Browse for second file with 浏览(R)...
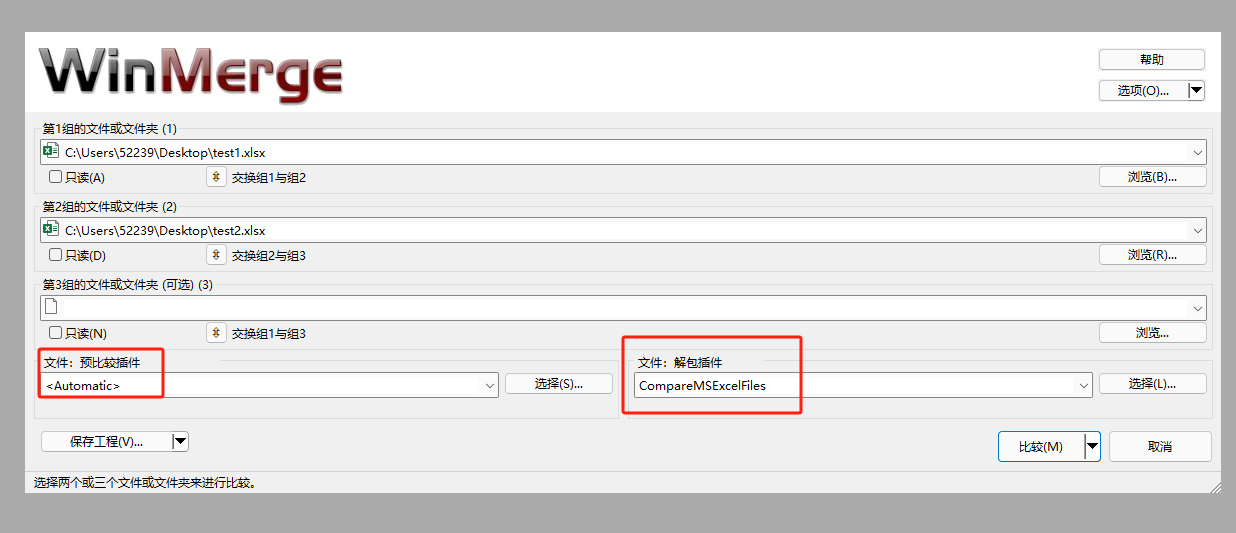The width and height of the screenshot is (1236, 533). point(1152,255)
